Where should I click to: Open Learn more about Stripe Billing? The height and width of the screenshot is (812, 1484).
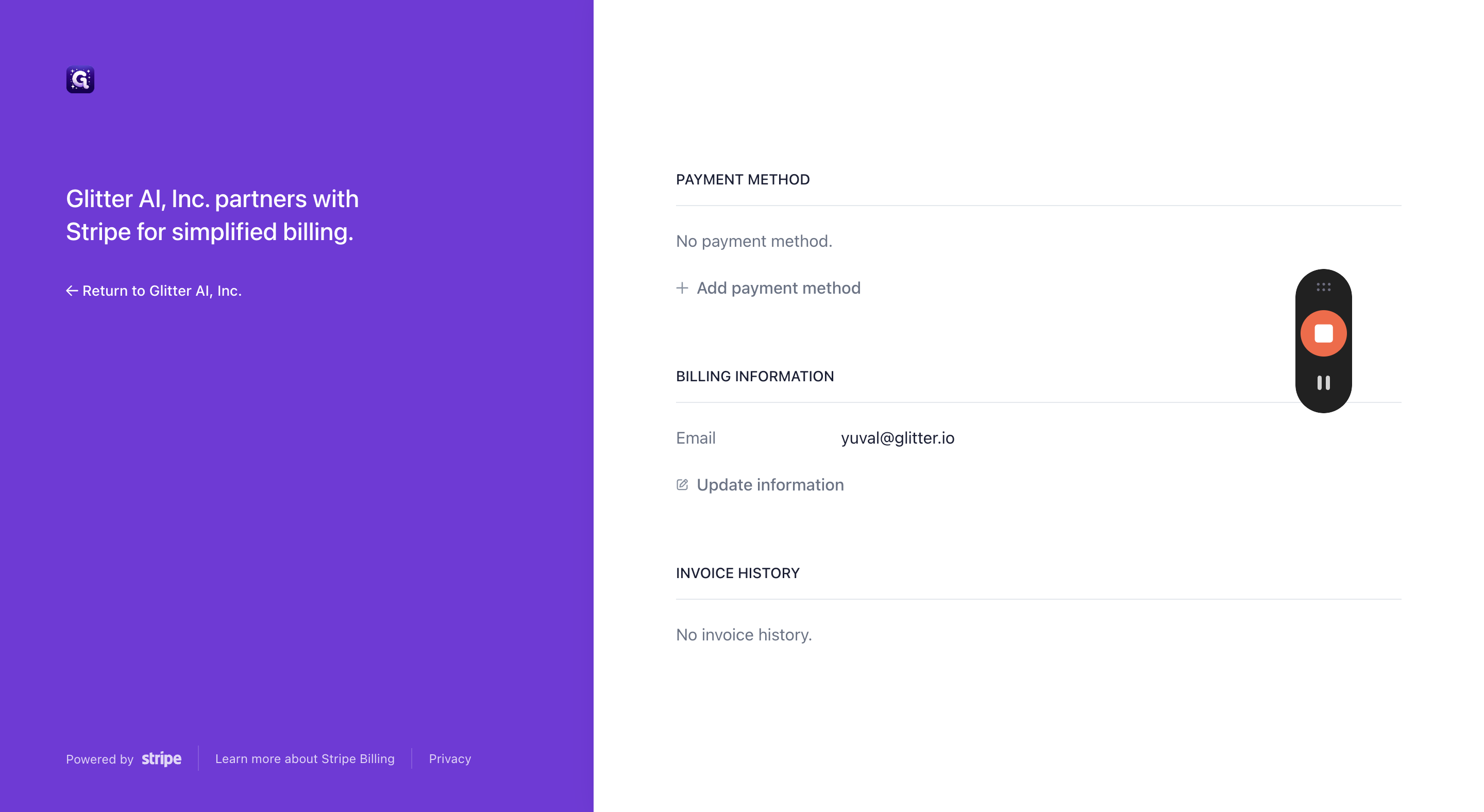305,758
